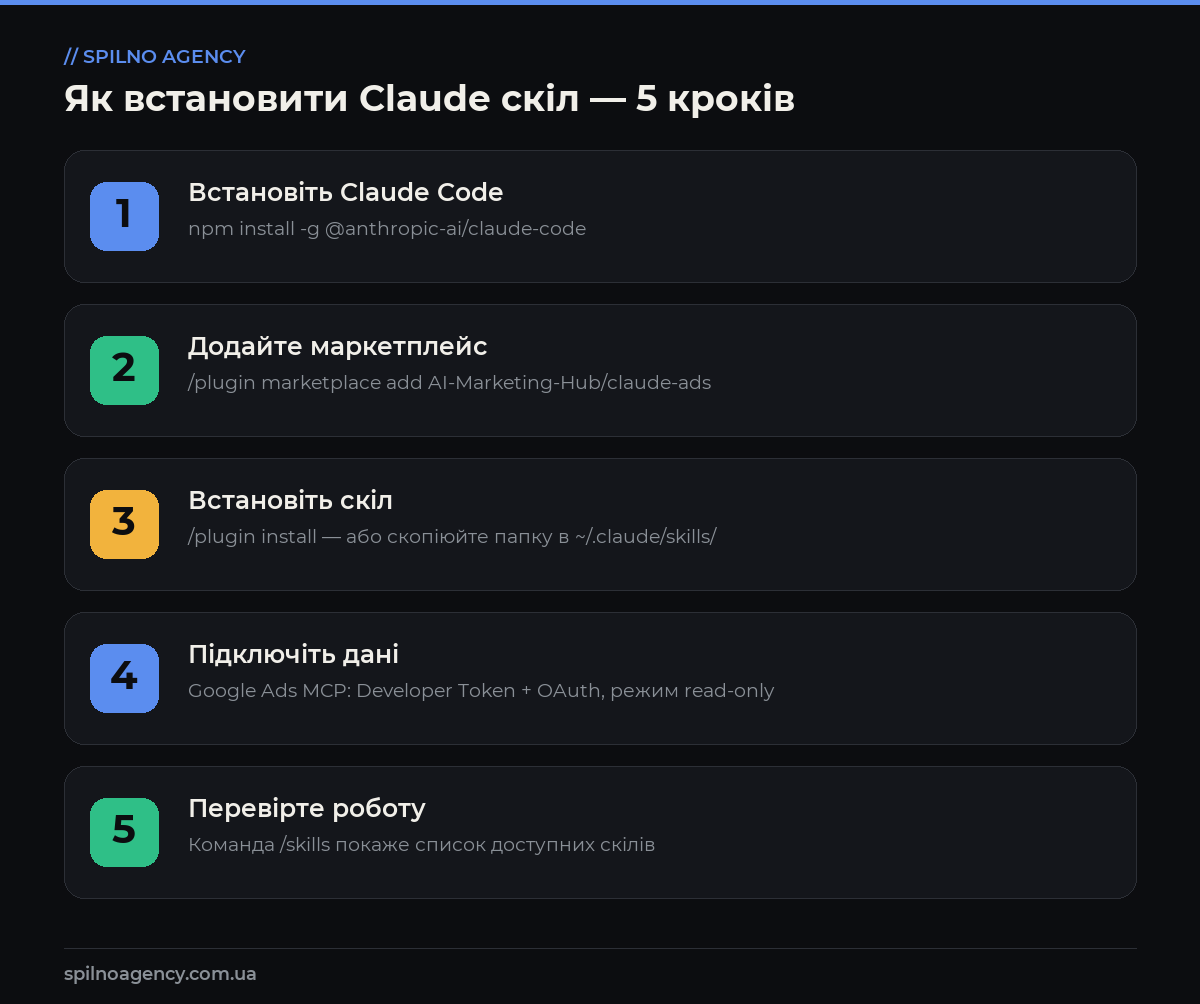Click the '/plugin marketplace add AI-Marketing-Hub/claude-ads' command

click(450, 383)
